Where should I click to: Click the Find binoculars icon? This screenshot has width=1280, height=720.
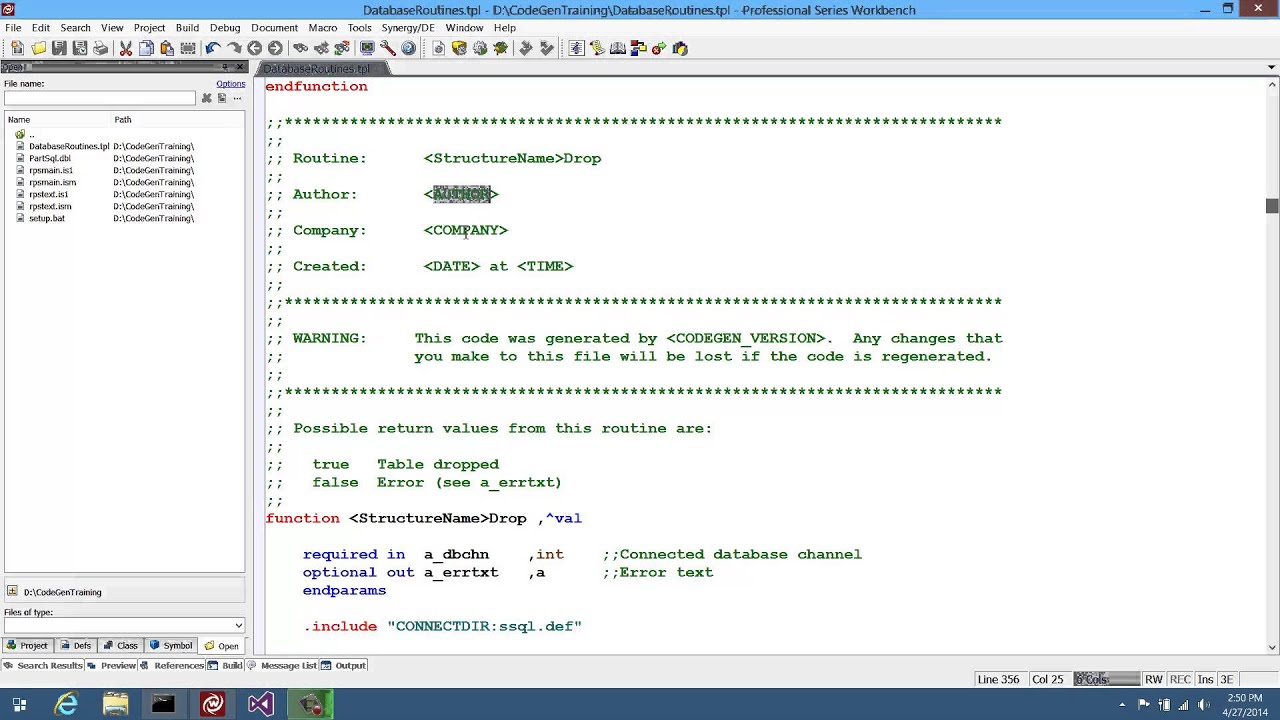pos(300,48)
